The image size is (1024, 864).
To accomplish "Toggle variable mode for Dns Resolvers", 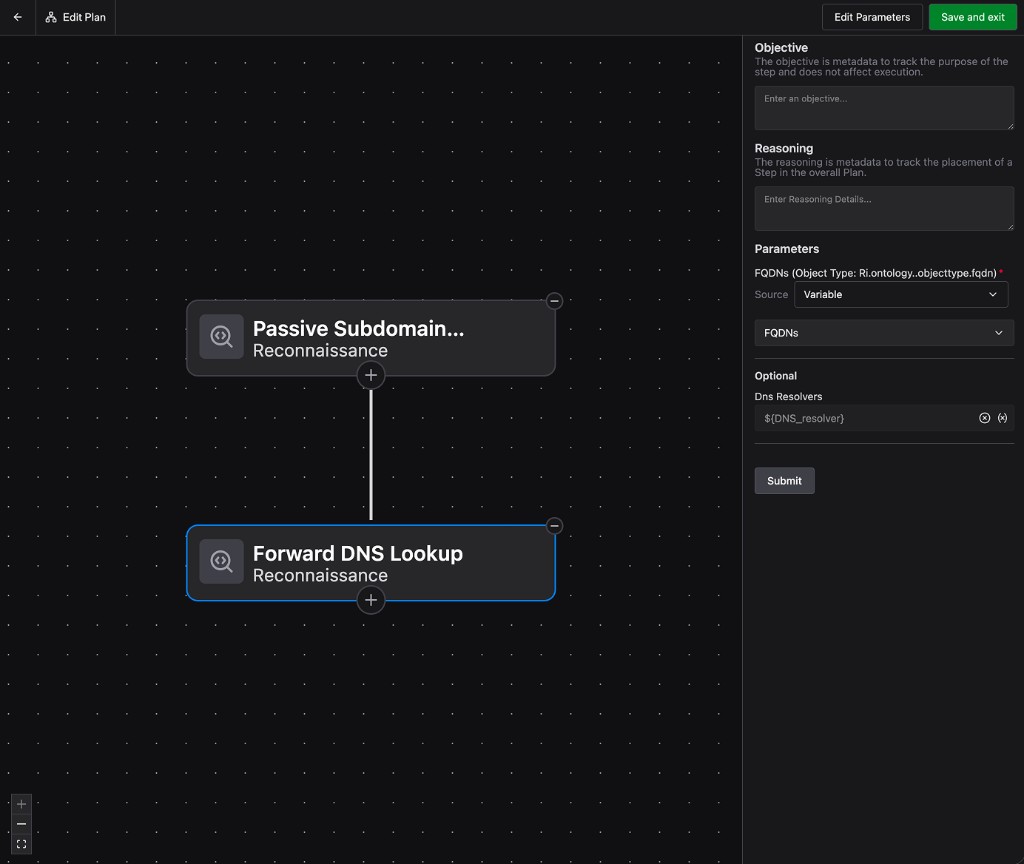I will pos(1002,418).
